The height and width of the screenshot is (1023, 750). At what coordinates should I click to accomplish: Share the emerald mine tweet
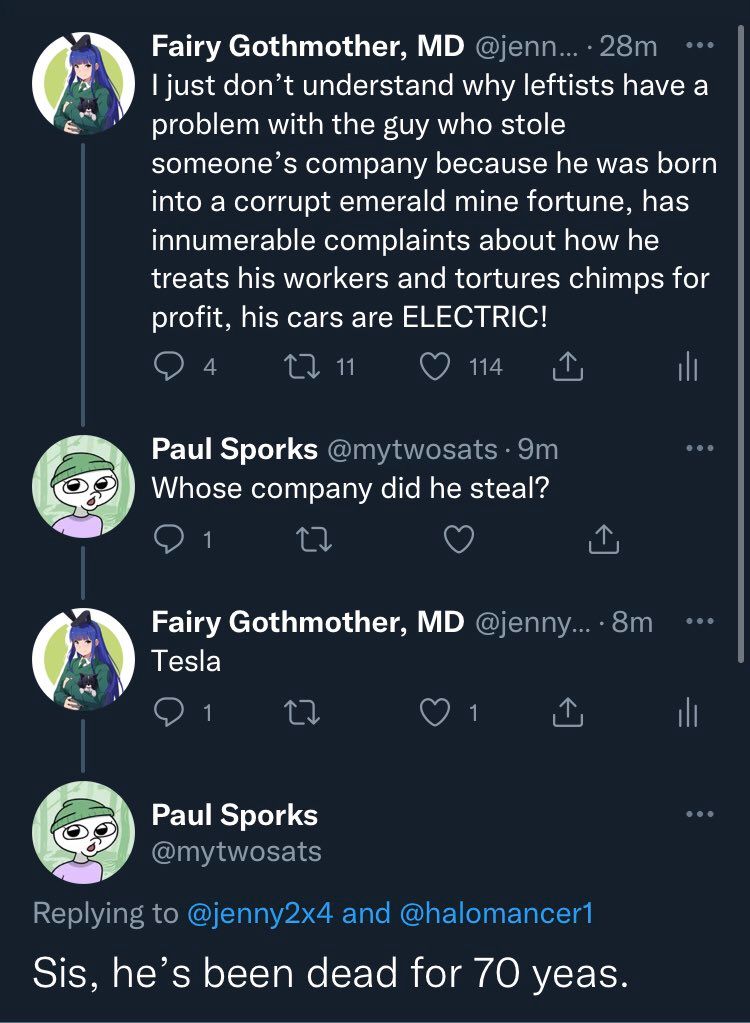(566, 368)
